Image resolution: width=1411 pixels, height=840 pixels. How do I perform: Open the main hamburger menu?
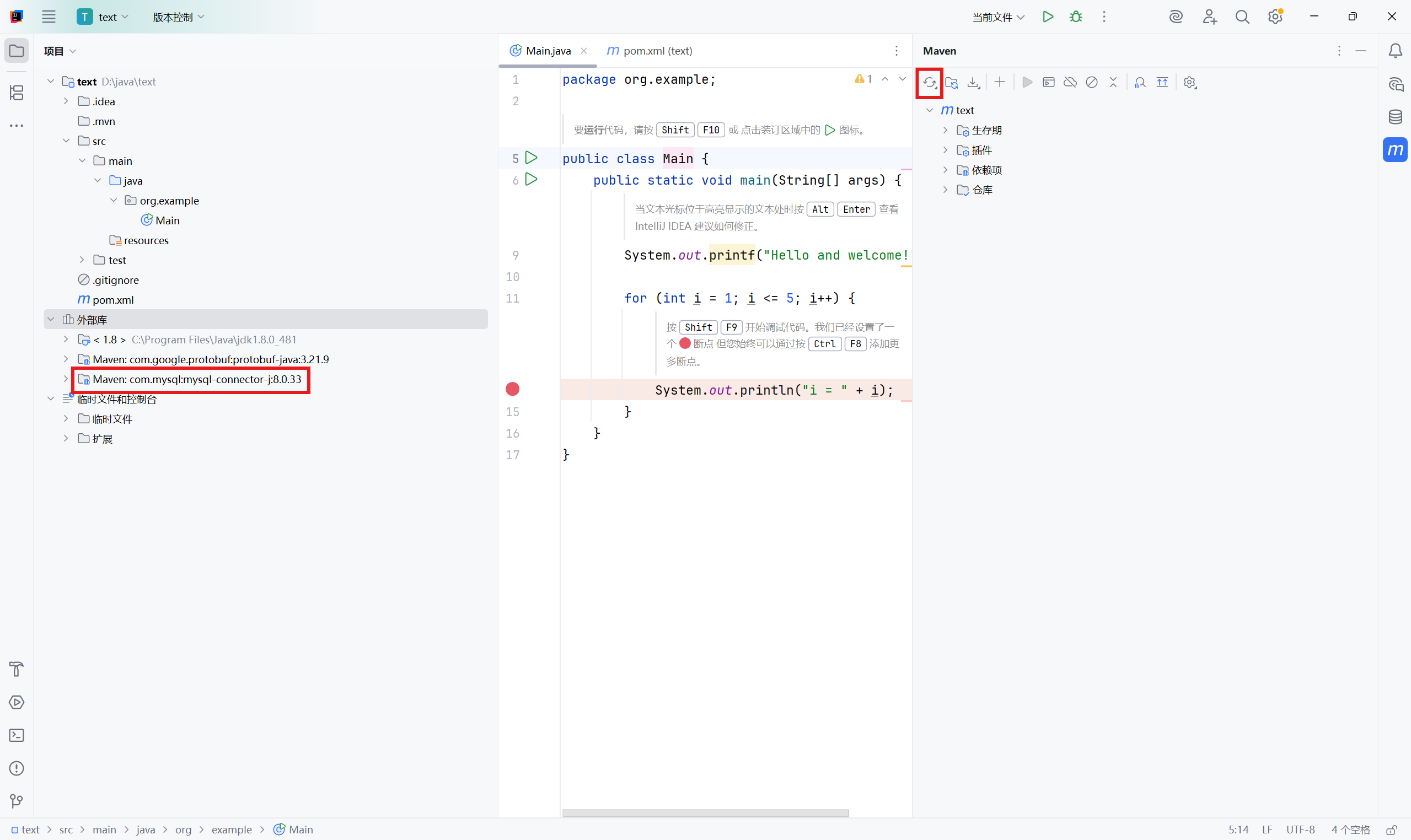click(49, 17)
